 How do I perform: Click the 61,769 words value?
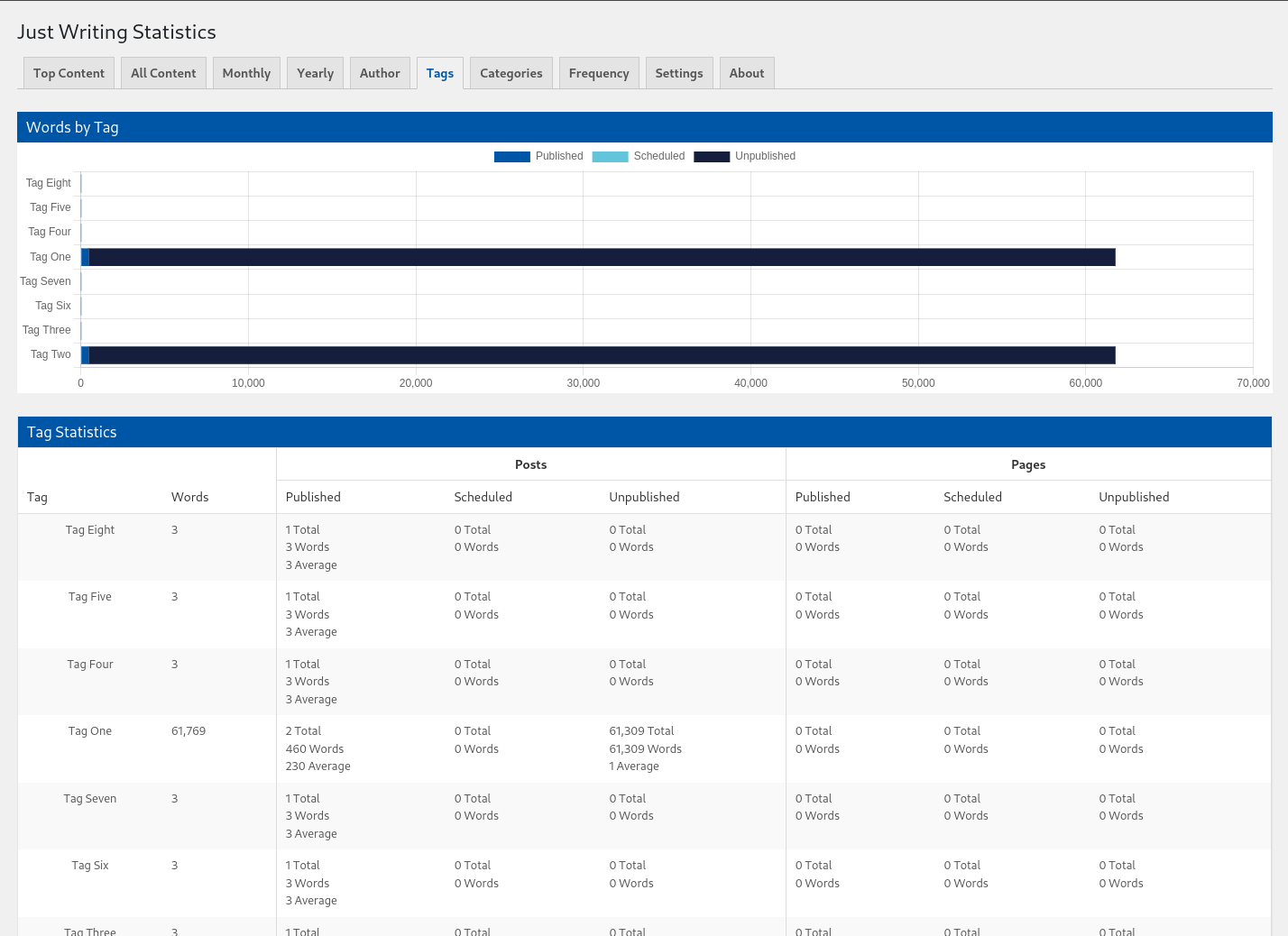click(189, 731)
